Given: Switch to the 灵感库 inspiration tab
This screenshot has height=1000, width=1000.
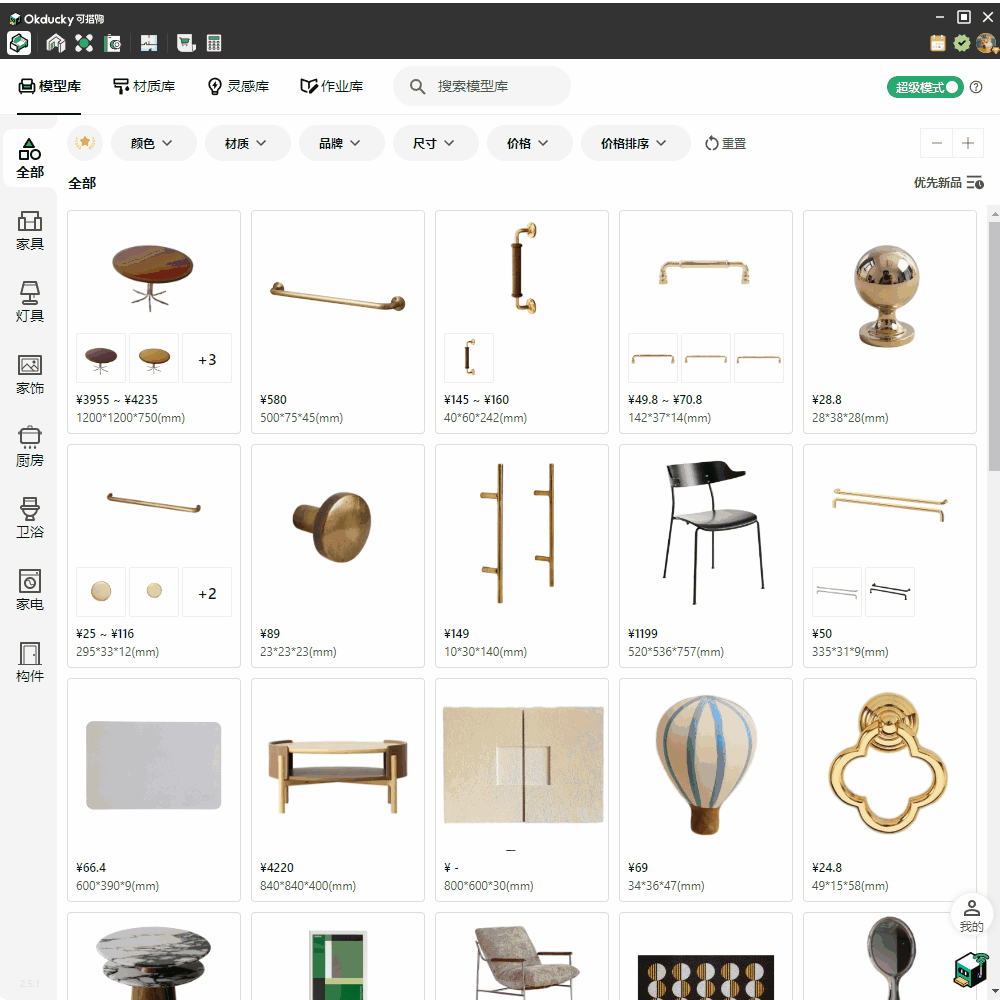Looking at the screenshot, I should pos(238,87).
